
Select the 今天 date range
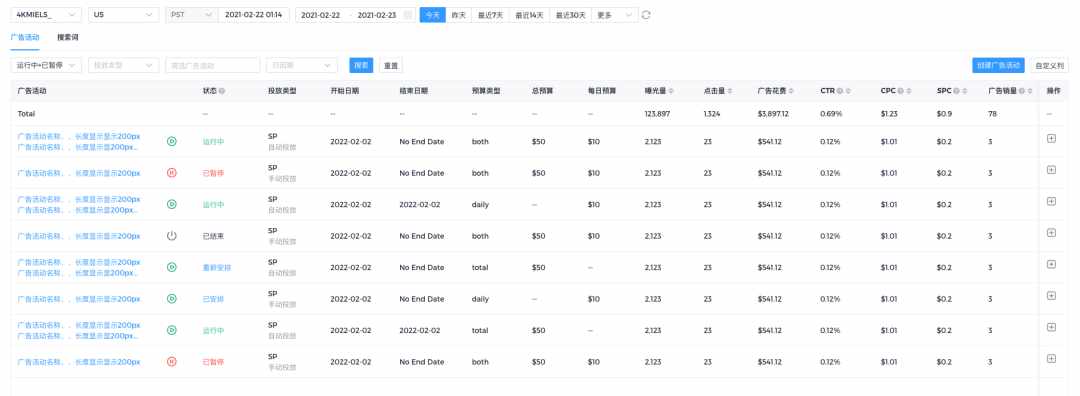[x=432, y=14]
